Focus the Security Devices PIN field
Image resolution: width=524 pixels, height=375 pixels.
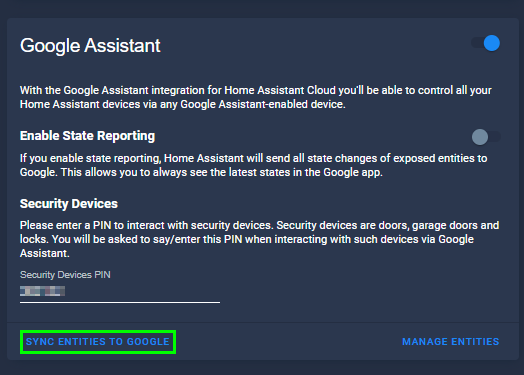point(120,291)
